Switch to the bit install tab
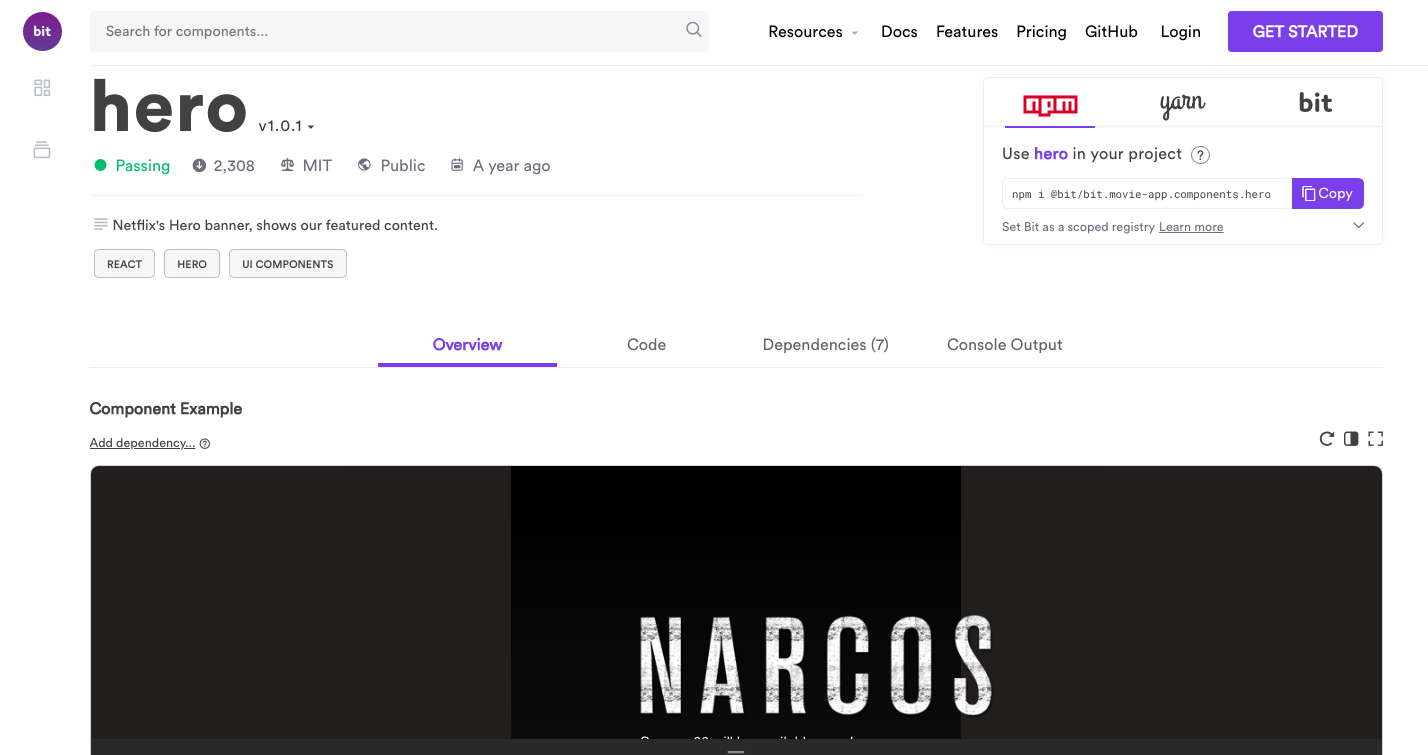This screenshot has width=1428, height=755. point(1315,104)
